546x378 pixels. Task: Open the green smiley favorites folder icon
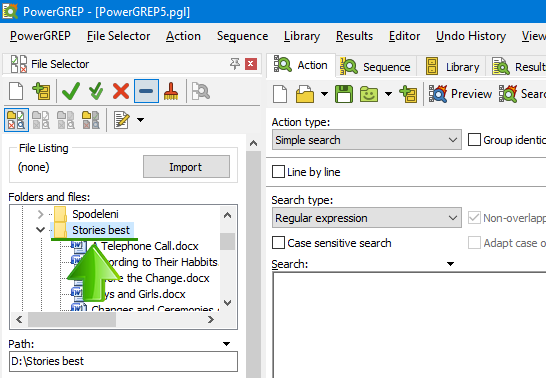coord(369,94)
